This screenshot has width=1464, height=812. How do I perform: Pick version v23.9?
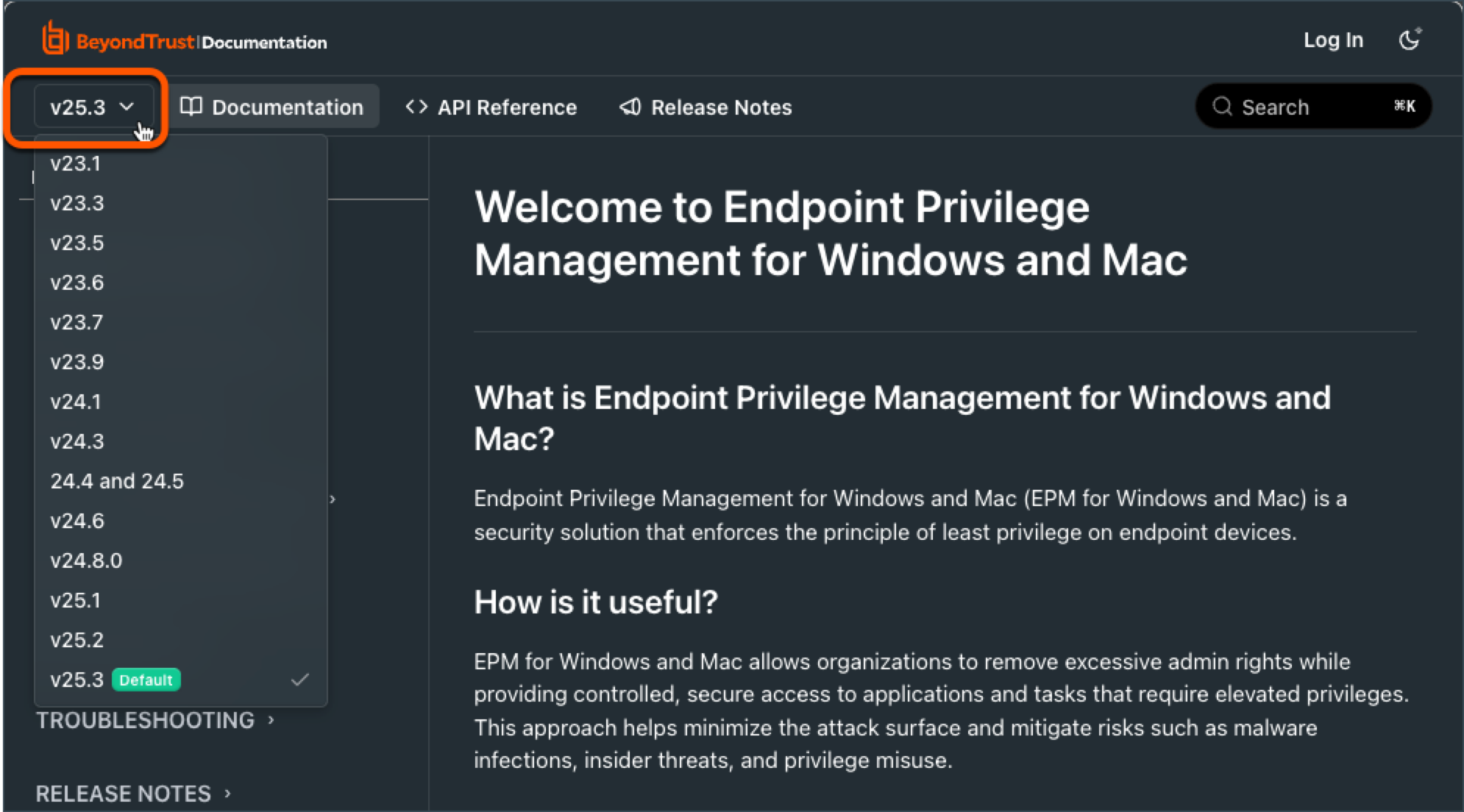(x=181, y=362)
